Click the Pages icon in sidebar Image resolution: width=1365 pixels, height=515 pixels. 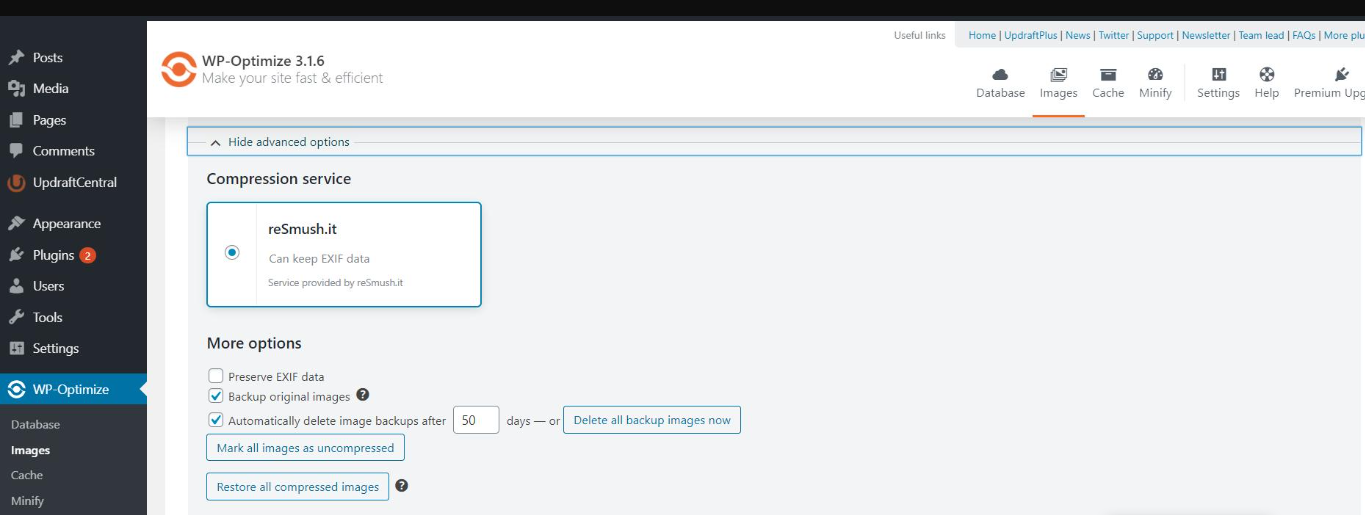click(x=16, y=120)
